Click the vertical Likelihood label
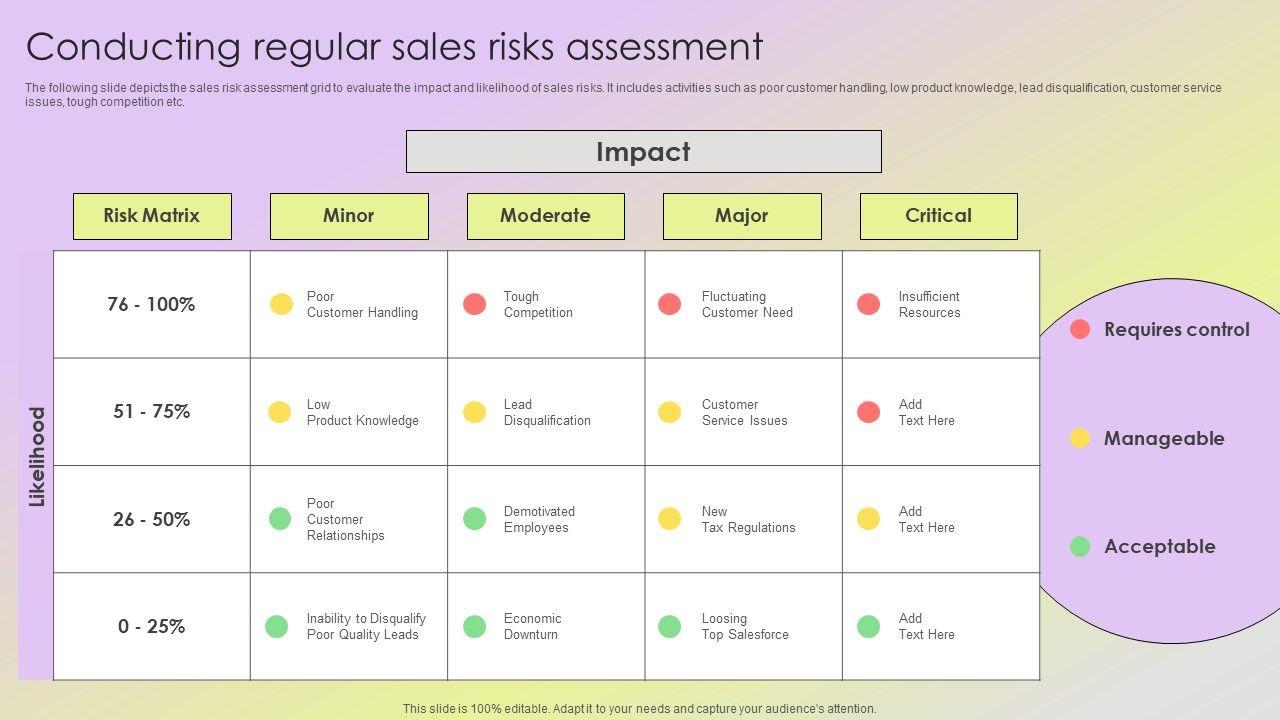This screenshot has width=1280, height=720. [x=37, y=457]
